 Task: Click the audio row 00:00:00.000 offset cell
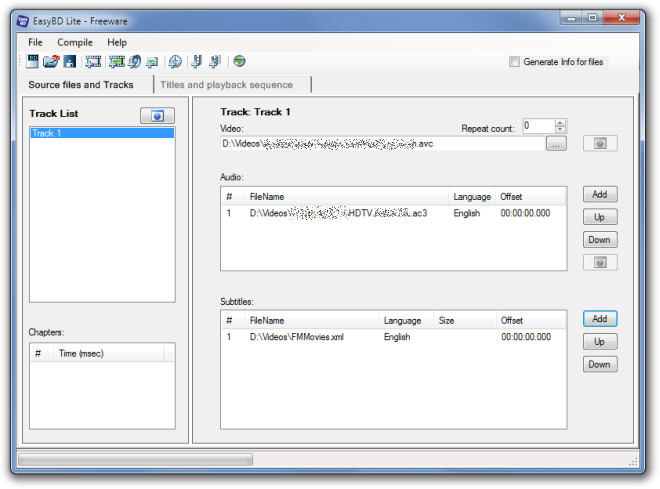pyautogui.click(x=525, y=213)
